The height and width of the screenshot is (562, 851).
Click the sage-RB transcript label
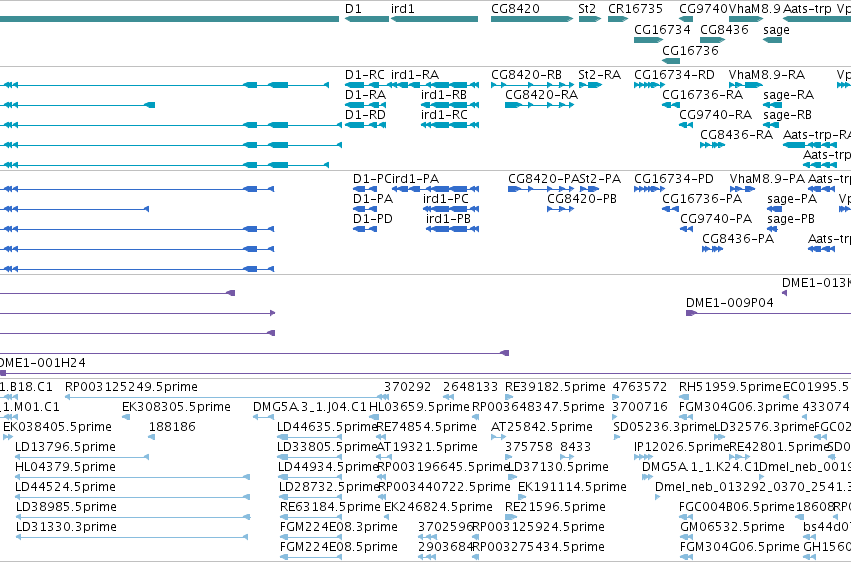[787, 116]
